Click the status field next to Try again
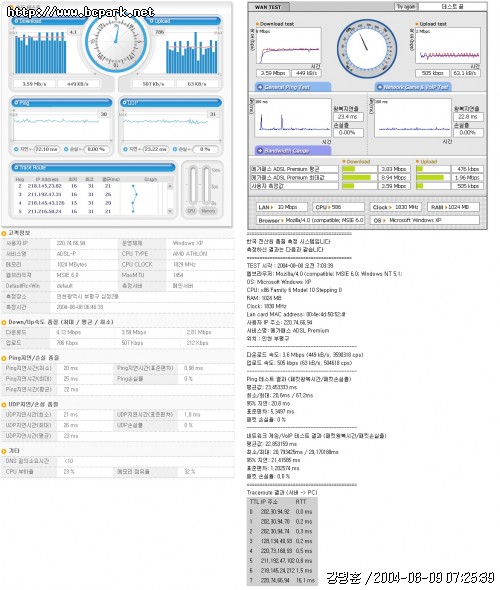 pyautogui.click(x=453, y=6)
